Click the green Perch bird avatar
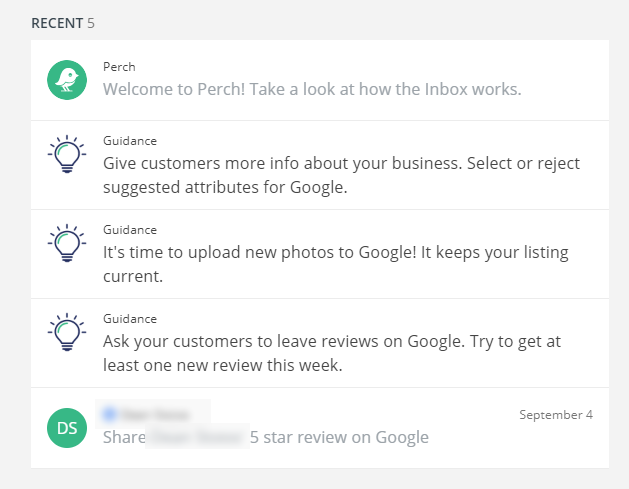The image size is (629, 489). [x=67, y=80]
